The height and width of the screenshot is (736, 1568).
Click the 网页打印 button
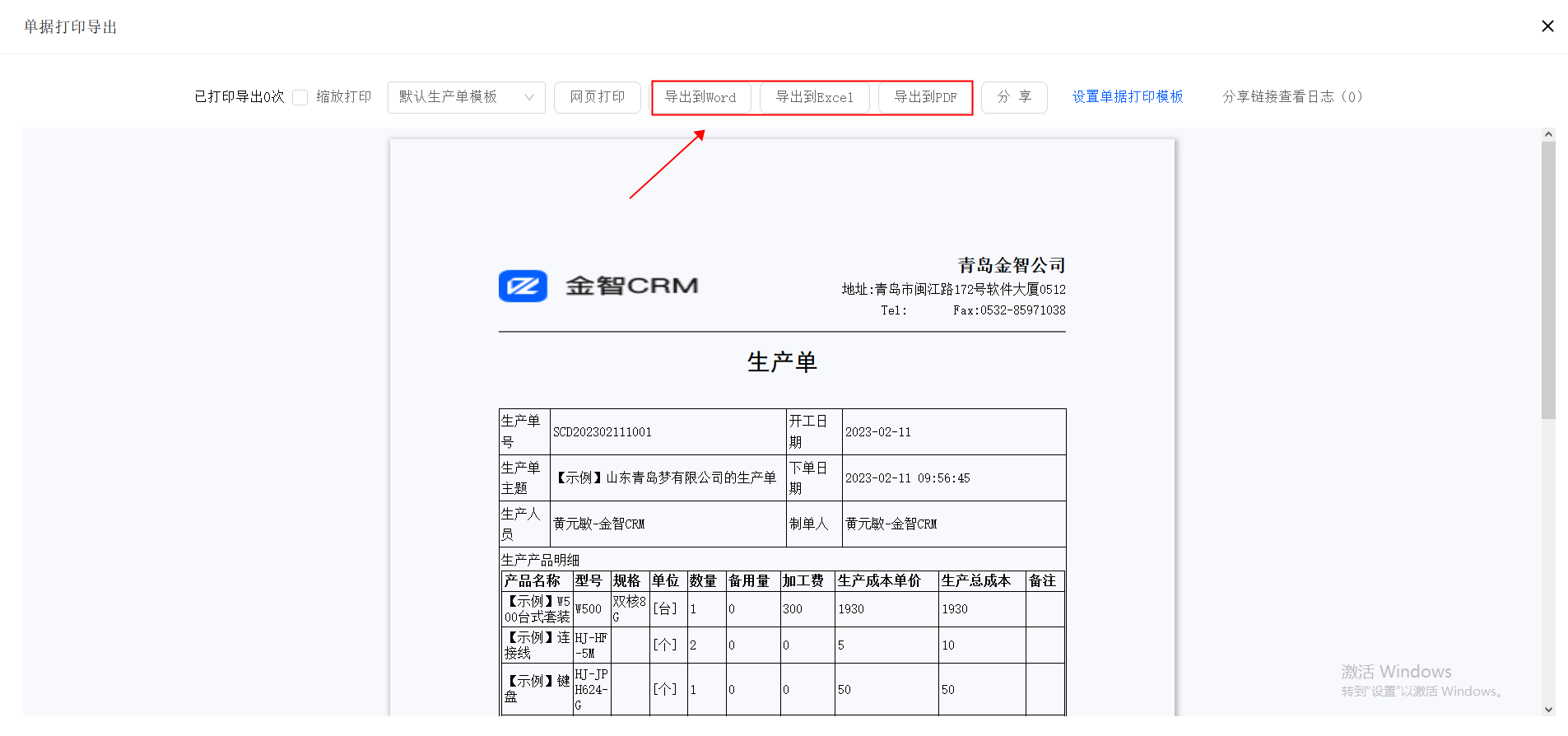[597, 97]
